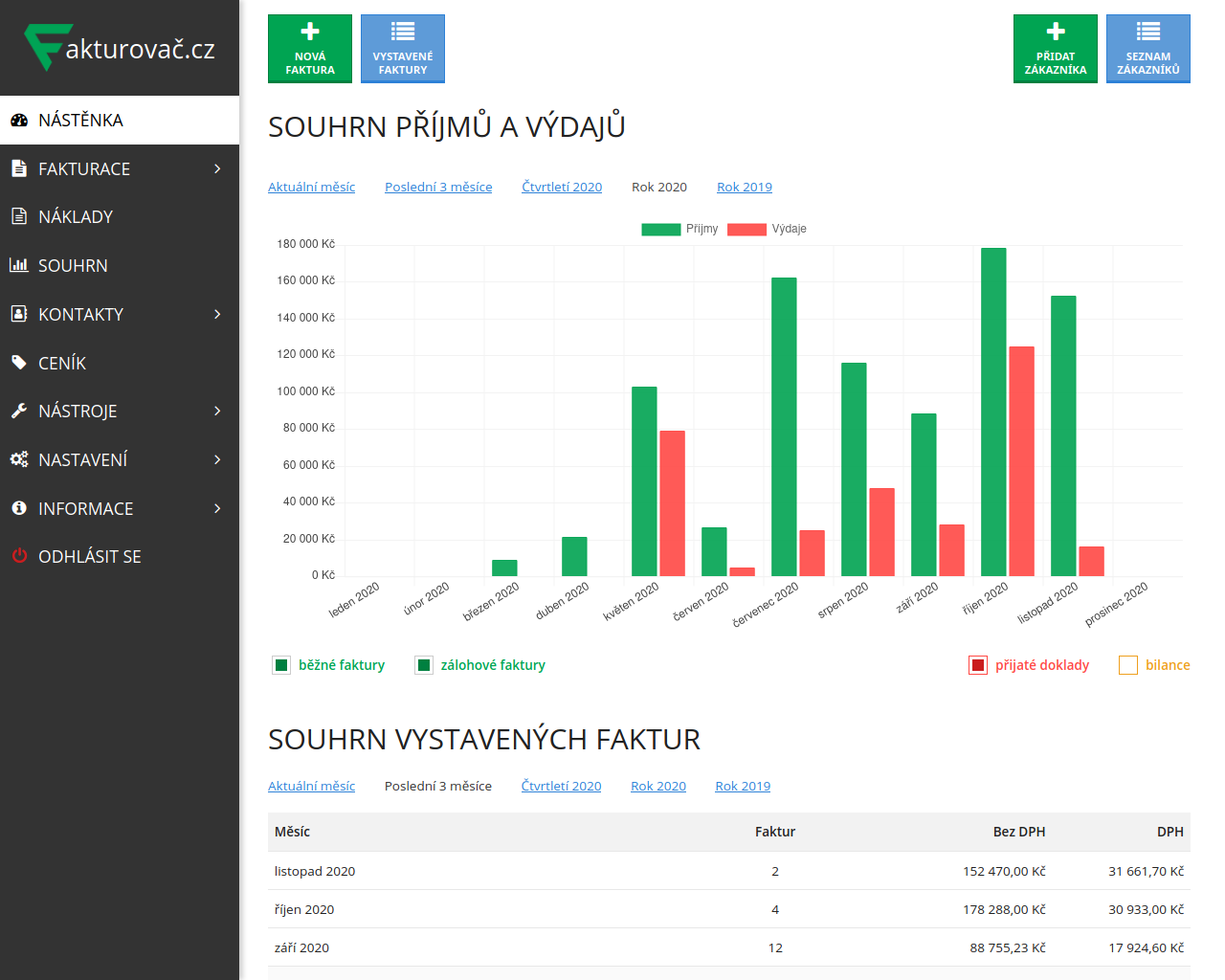Screen dimensions: 1225x980
Task: Click the Odhlásit se power icon
Action: [x=18, y=556]
